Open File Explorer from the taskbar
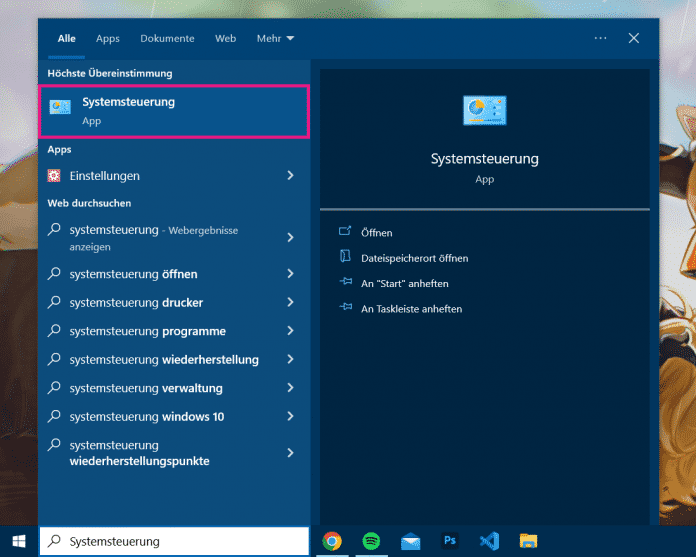Image resolution: width=696 pixels, height=557 pixels. (x=528, y=541)
